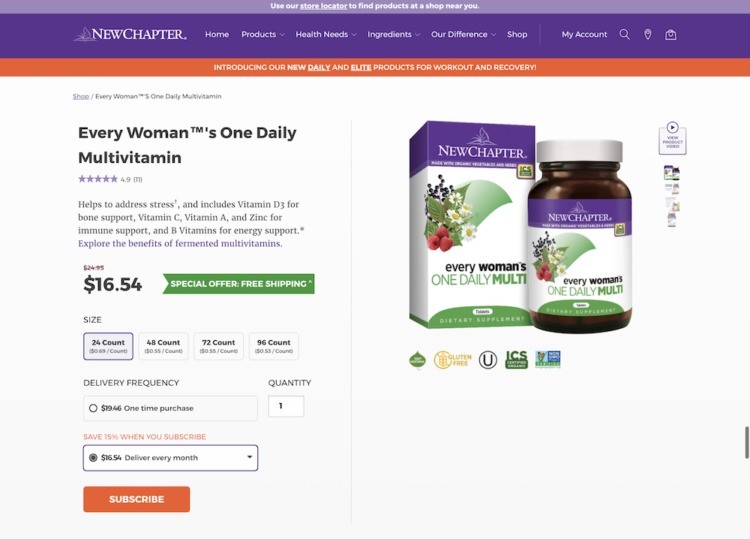Viewport: 750px width, 539px height.
Task: Go to My Account
Action: [x=584, y=34]
